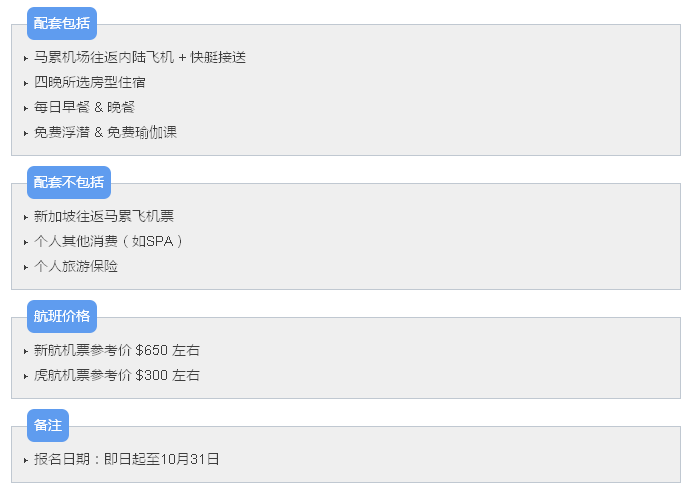Select the 报名日期 deadline text
The height and width of the screenshot is (492, 691).
[x=127, y=460]
